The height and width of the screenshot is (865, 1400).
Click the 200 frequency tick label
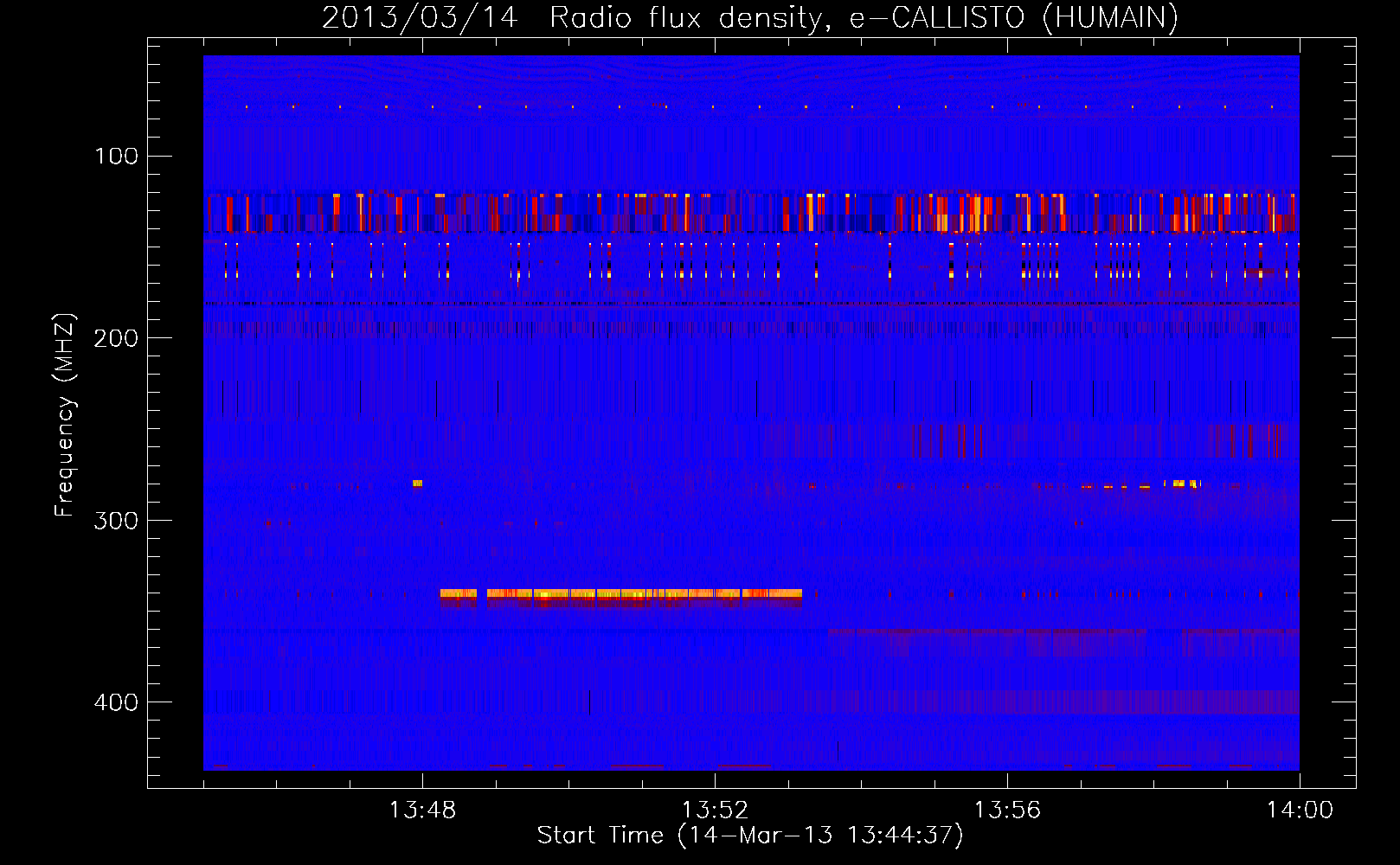pos(117,338)
